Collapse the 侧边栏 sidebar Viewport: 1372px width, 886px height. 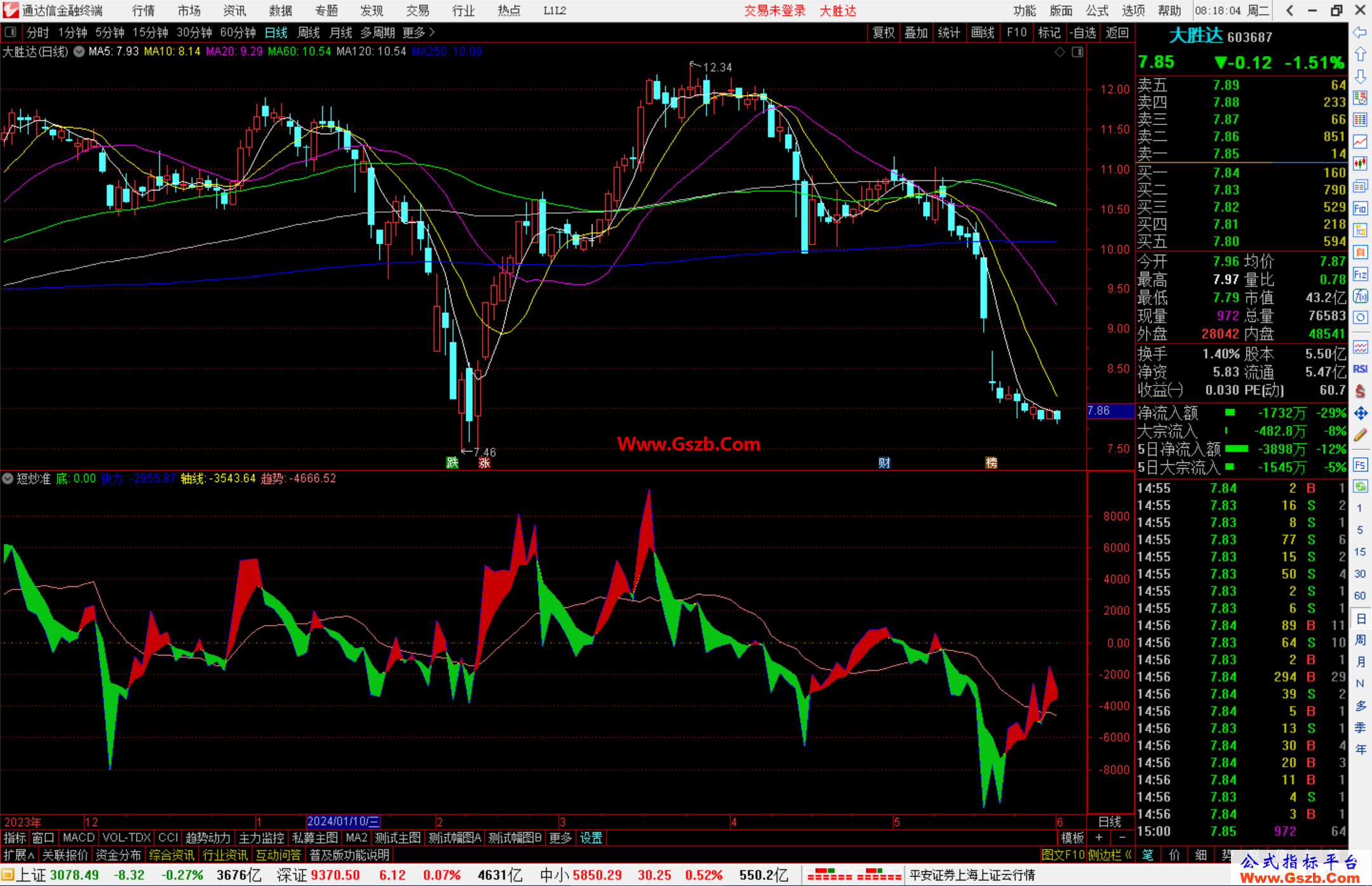(1110, 855)
